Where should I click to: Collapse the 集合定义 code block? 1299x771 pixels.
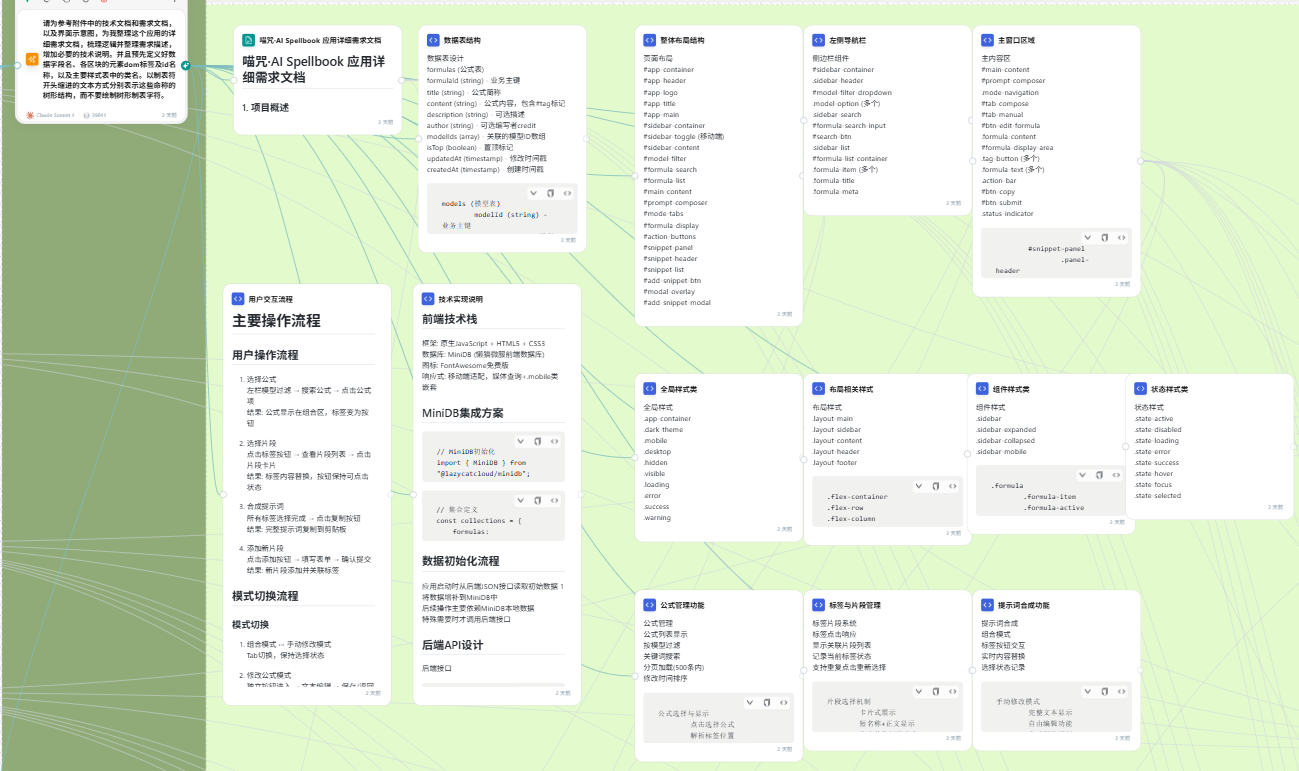pos(520,500)
